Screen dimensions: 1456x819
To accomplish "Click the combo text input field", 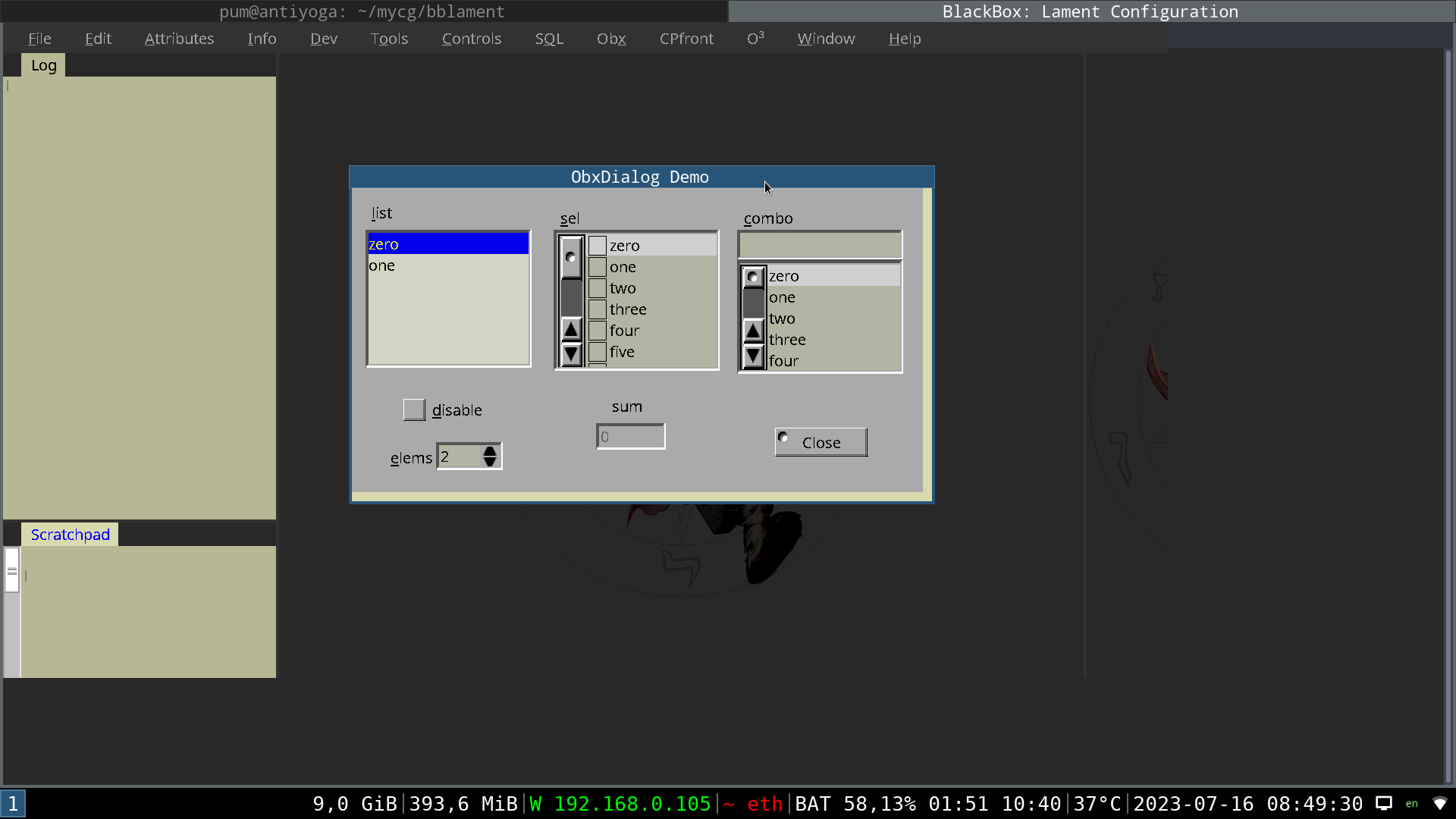I will [819, 245].
